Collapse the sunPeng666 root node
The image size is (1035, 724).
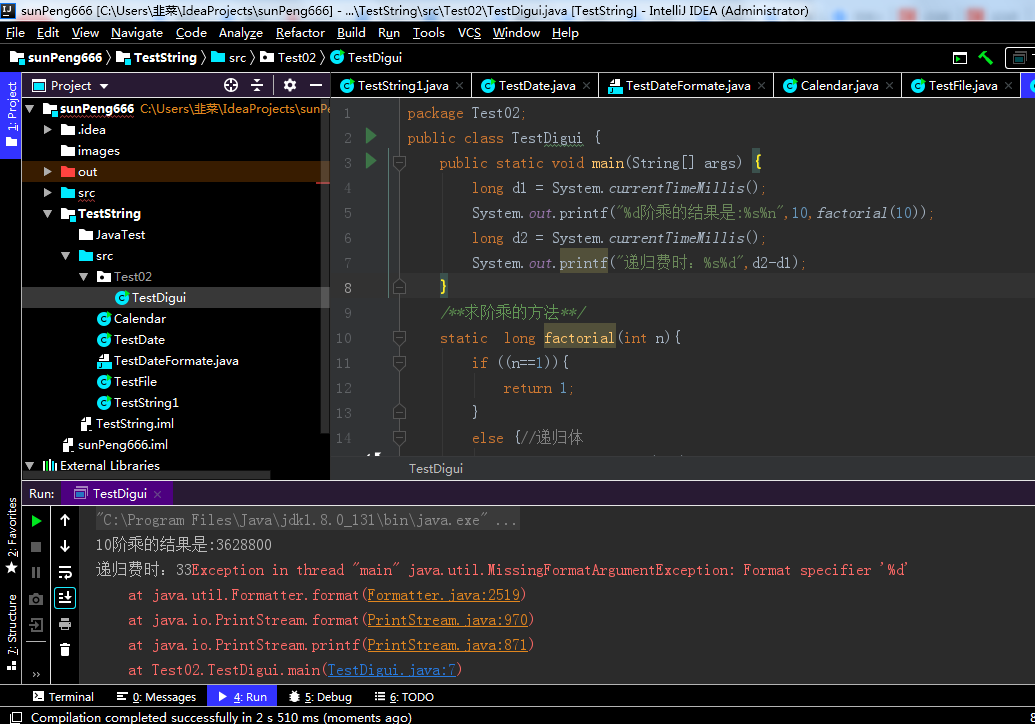(30, 108)
